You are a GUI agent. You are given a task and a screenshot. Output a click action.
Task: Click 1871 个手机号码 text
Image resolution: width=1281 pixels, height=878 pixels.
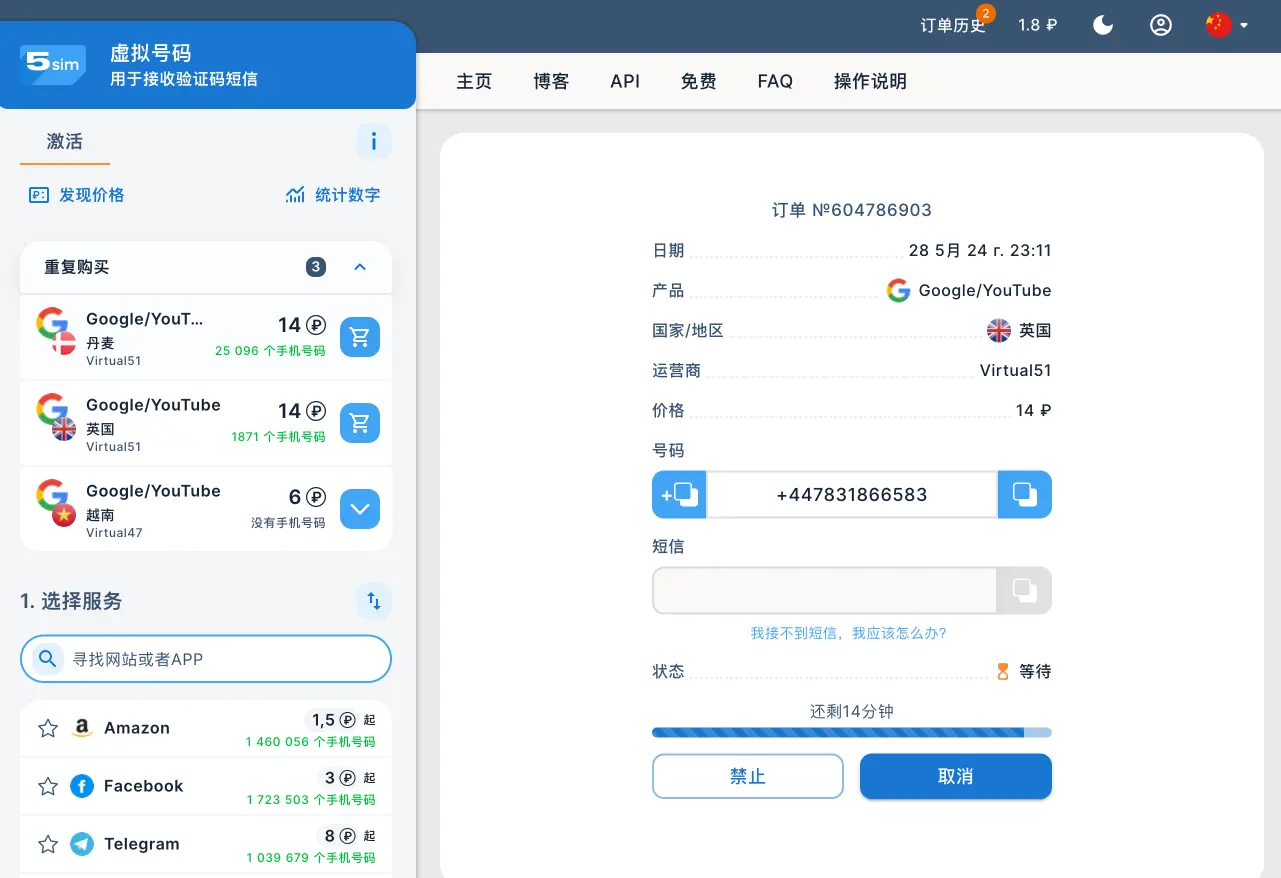278,437
